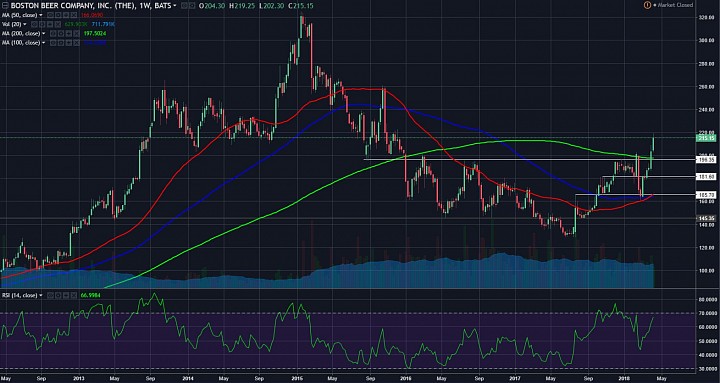The width and height of the screenshot is (720, 383).
Task: Click the 2017 label on the time axis
Action: [x=515, y=379]
